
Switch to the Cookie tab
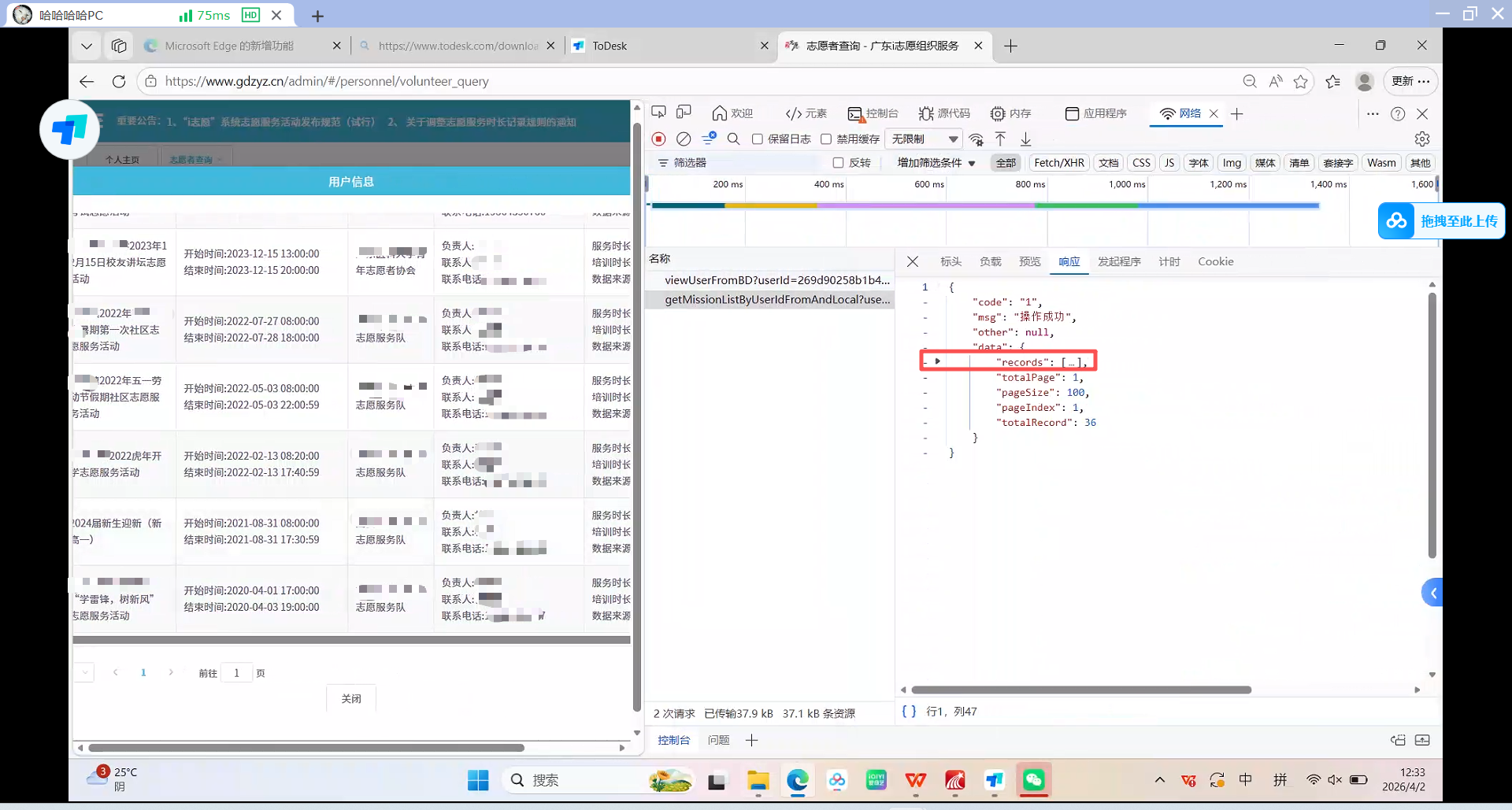pyautogui.click(x=1215, y=261)
